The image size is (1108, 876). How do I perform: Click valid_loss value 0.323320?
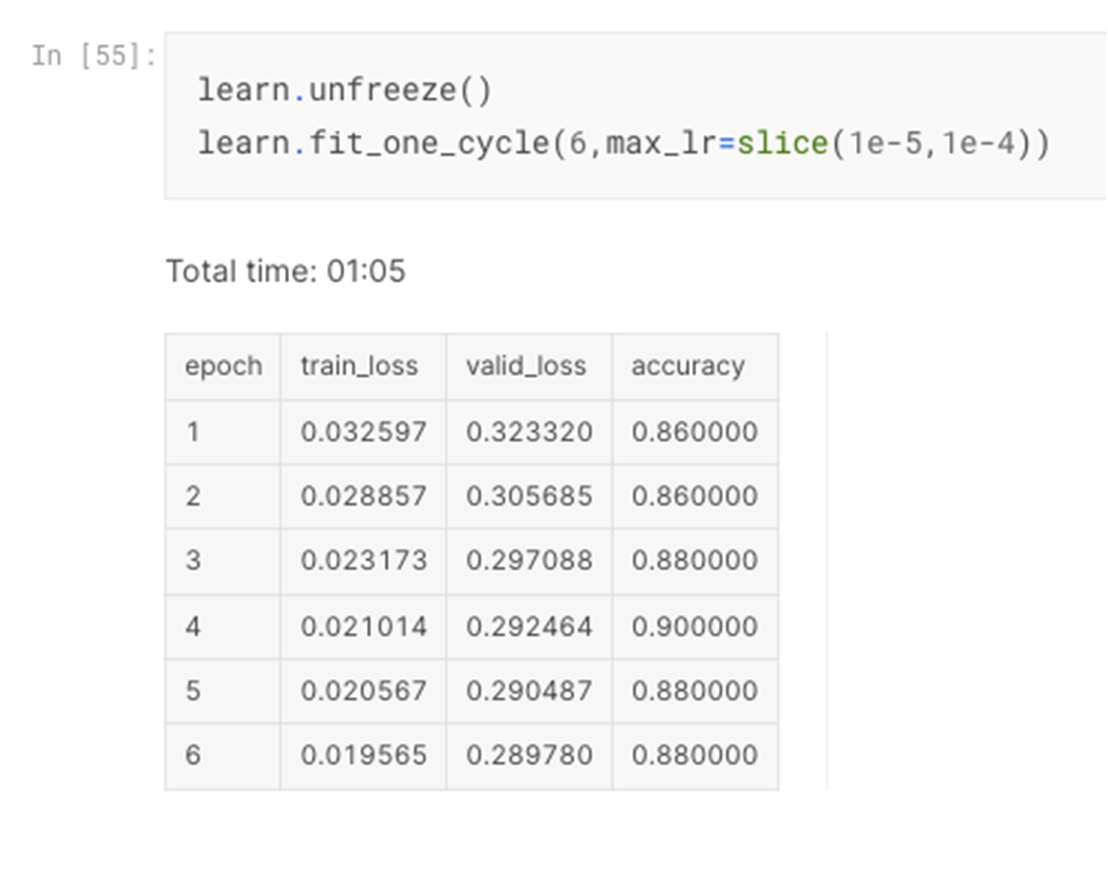click(529, 432)
